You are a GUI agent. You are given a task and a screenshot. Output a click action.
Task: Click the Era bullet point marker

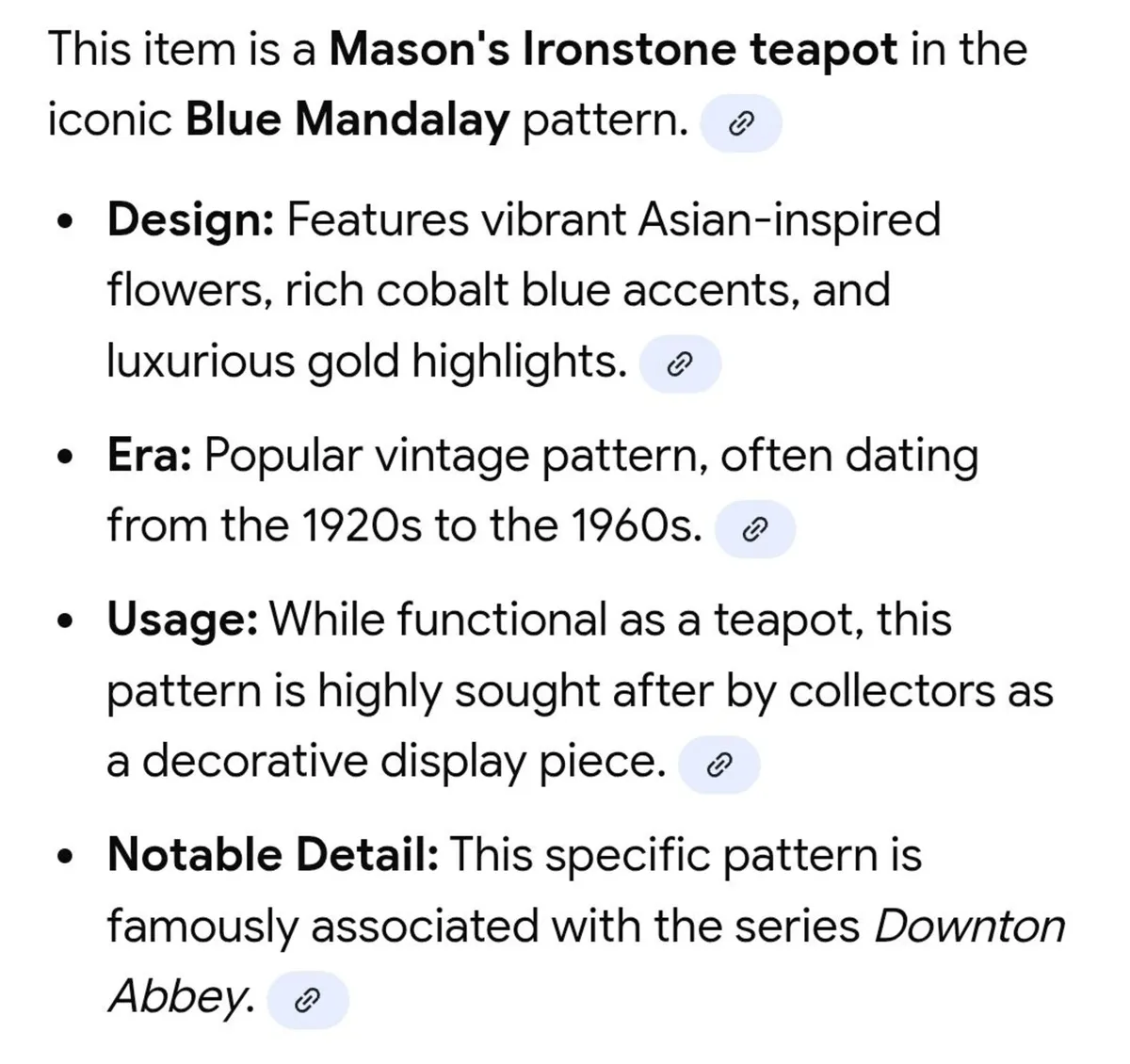point(64,455)
